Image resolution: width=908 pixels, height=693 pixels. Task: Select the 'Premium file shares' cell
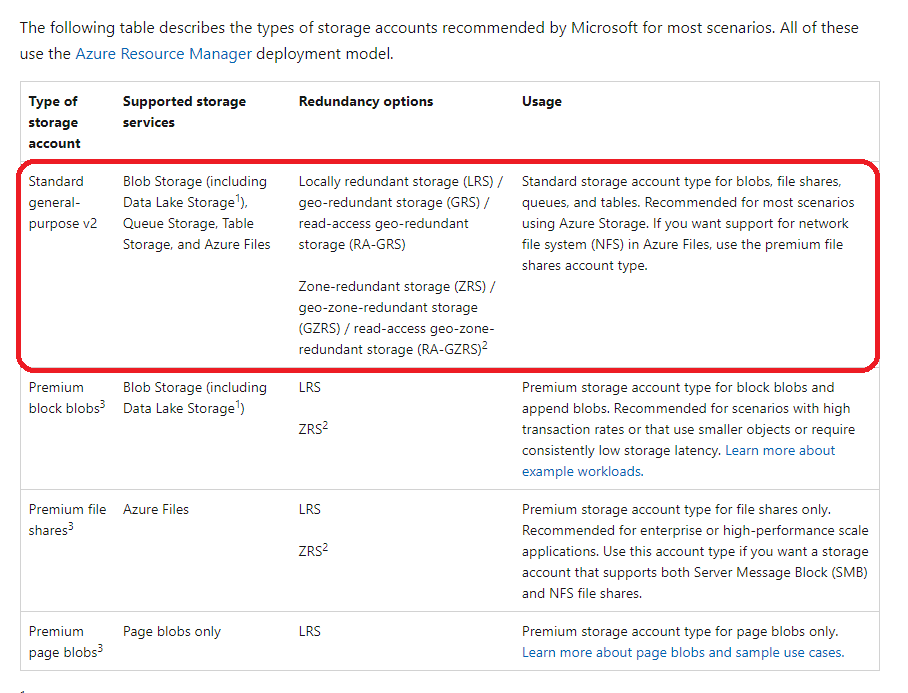click(x=67, y=519)
